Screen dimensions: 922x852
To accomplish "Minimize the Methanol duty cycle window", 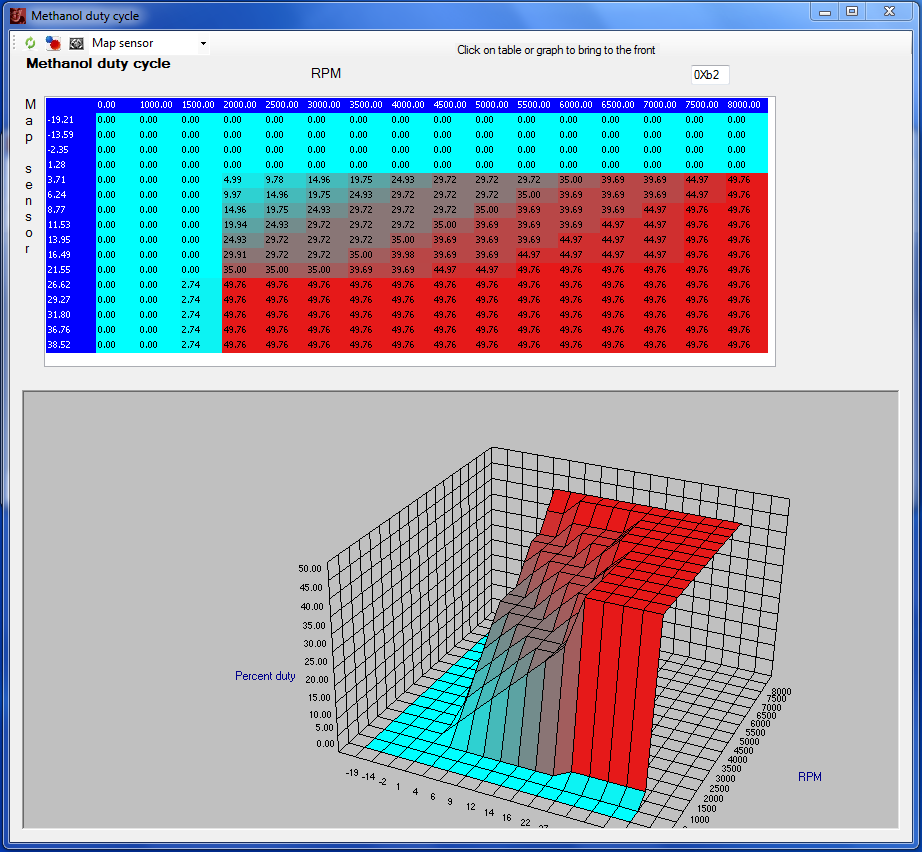I will click(x=825, y=12).
